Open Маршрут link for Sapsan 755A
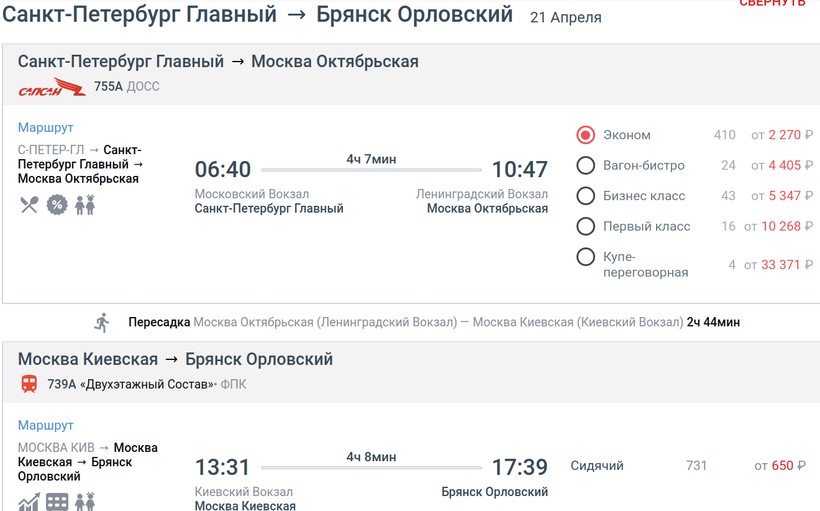The height and width of the screenshot is (511, 820). click(x=46, y=128)
